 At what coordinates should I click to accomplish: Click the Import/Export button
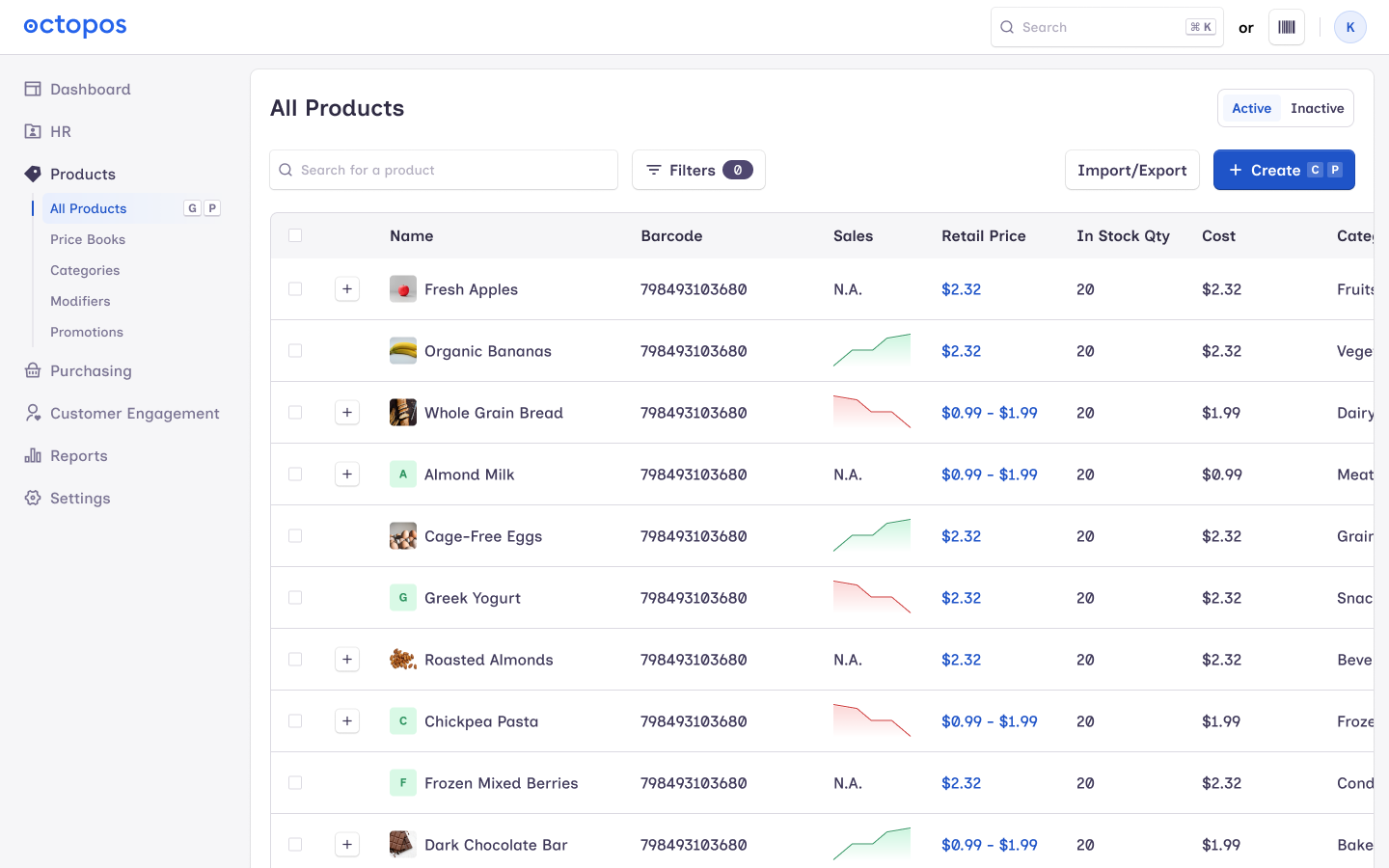coord(1132,170)
